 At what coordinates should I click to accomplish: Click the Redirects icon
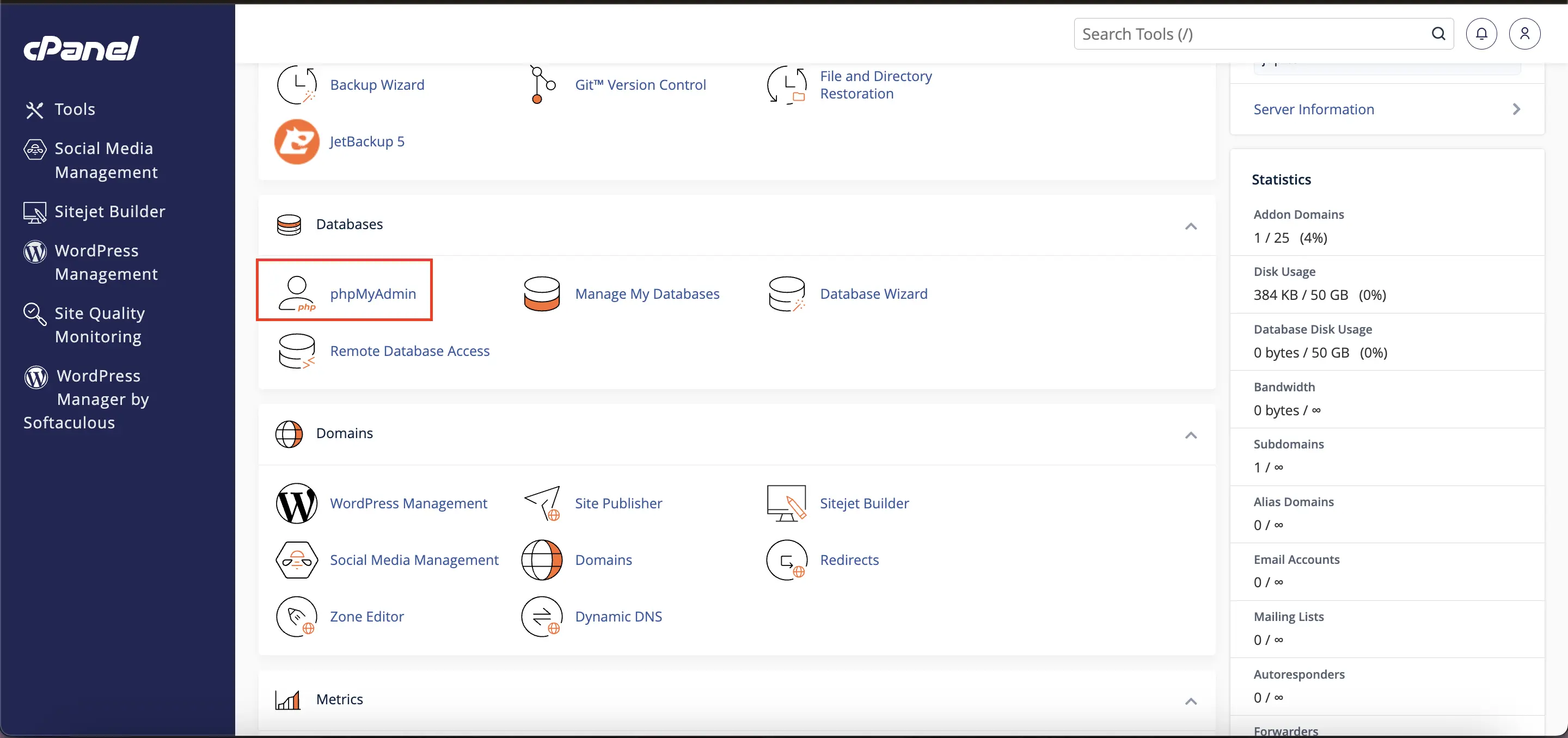click(786, 559)
